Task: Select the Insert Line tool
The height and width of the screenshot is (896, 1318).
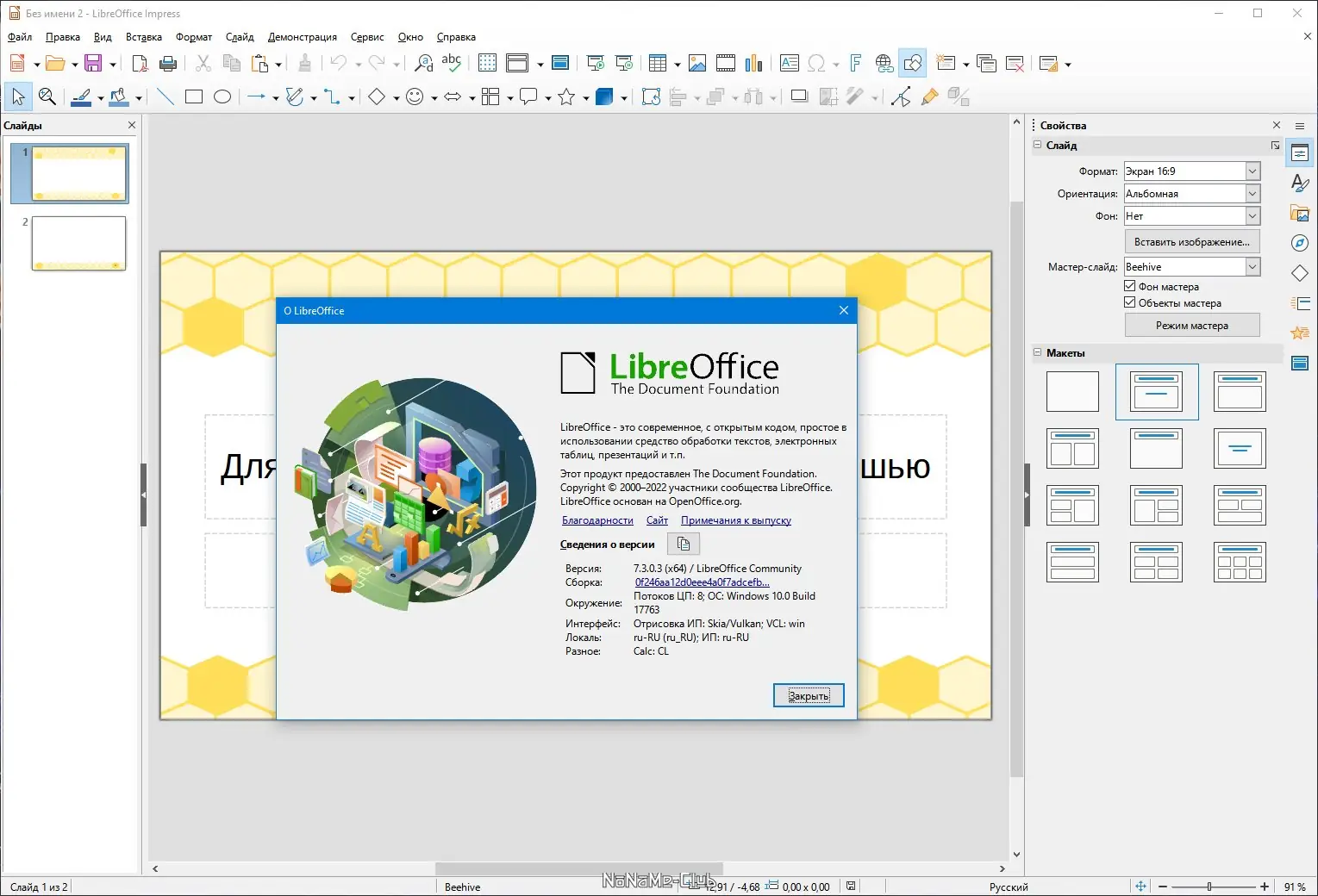Action: click(x=166, y=96)
